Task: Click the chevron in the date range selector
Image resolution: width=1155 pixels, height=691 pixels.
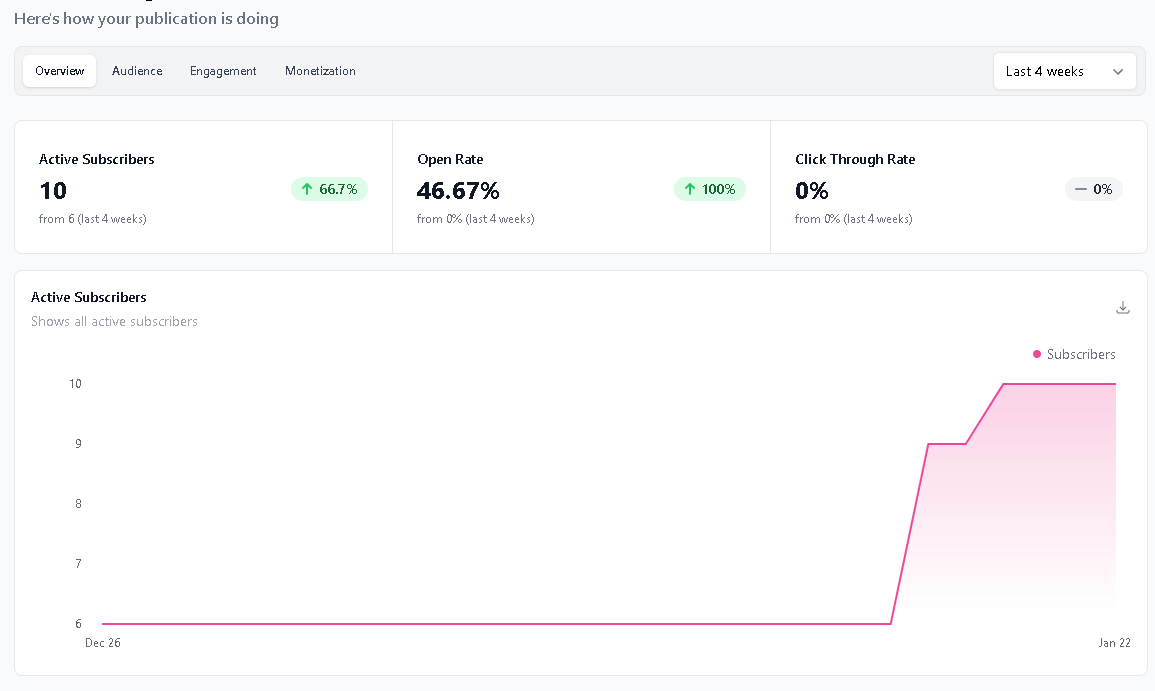Action: click(x=1117, y=72)
